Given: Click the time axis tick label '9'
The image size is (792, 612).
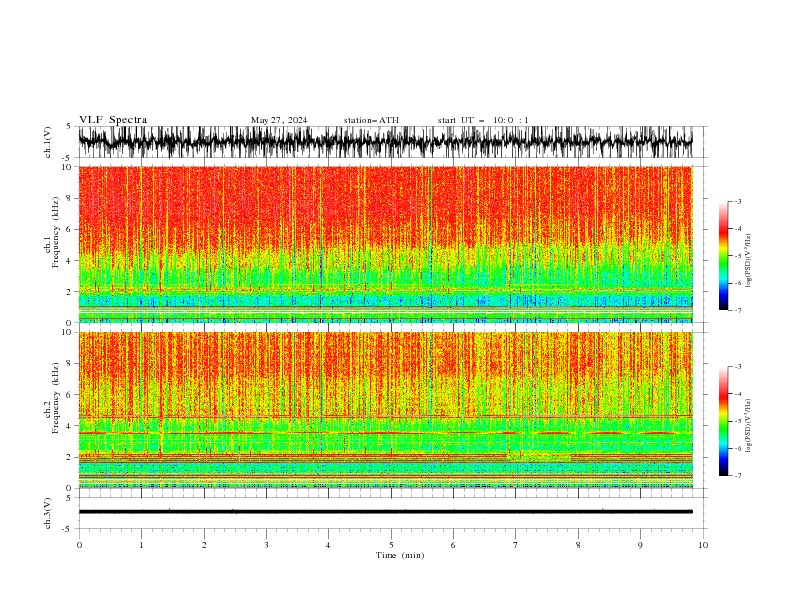Looking at the screenshot, I should tap(640, 545).
